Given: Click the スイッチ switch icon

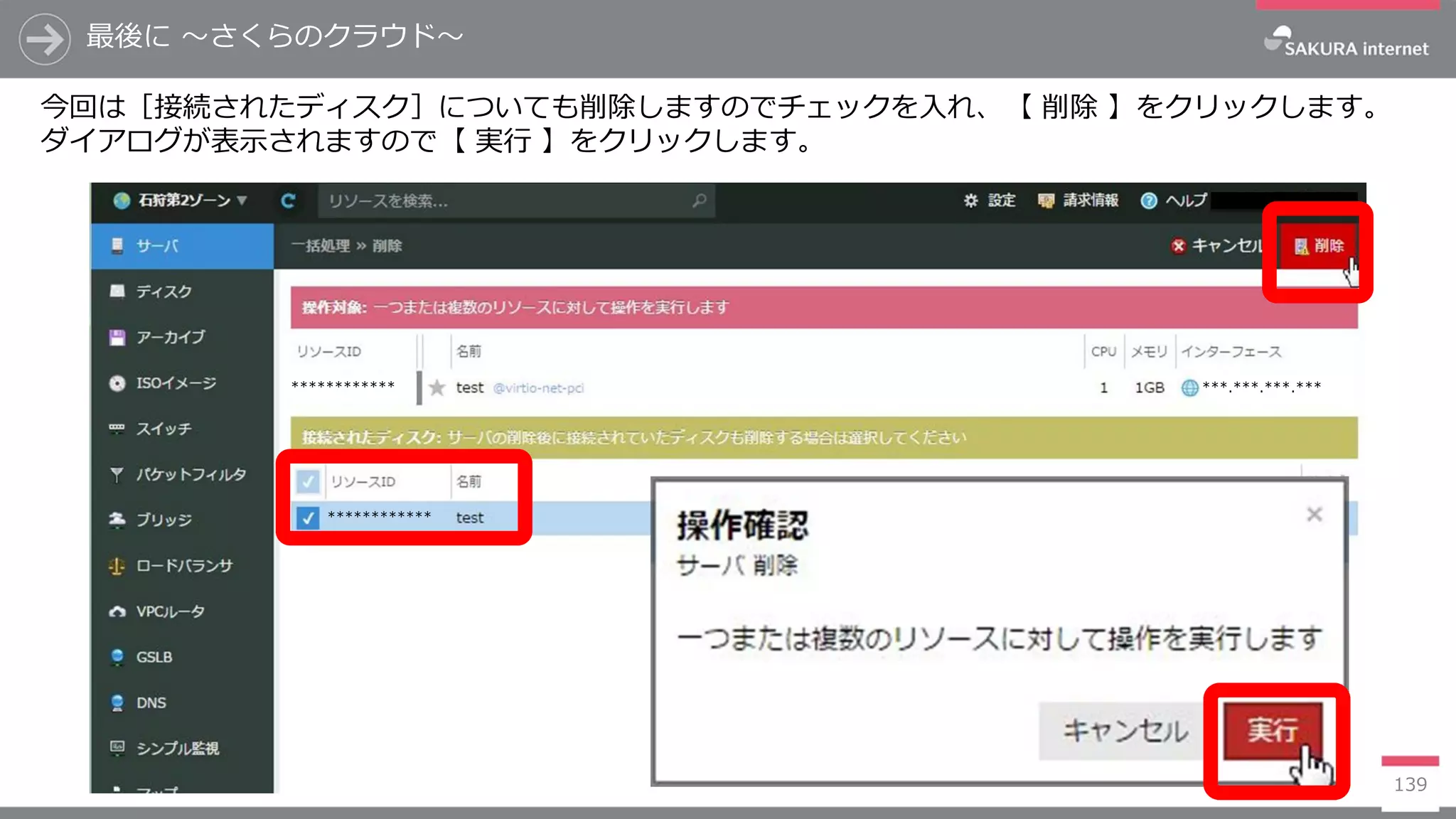Looking at the screenshot, I should click(x=117, y=429).
